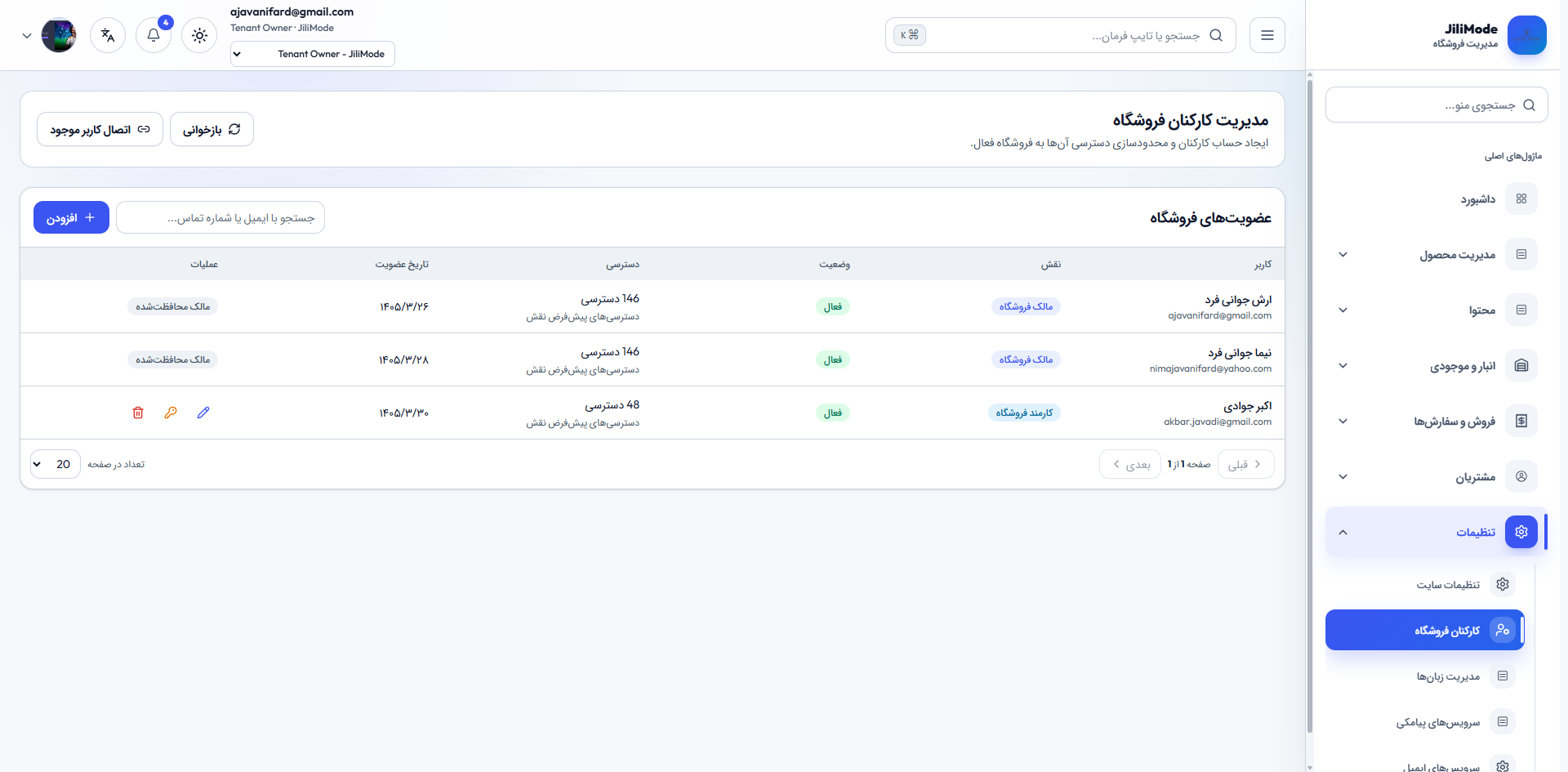Focus the email or phone search field

(x=220, y=217)
